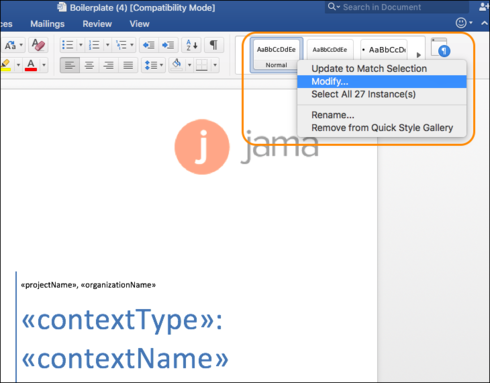The height and width of the screenshot is (383, 490).
Task: Decrease the paragraph indent
Action: coord(148,45)
